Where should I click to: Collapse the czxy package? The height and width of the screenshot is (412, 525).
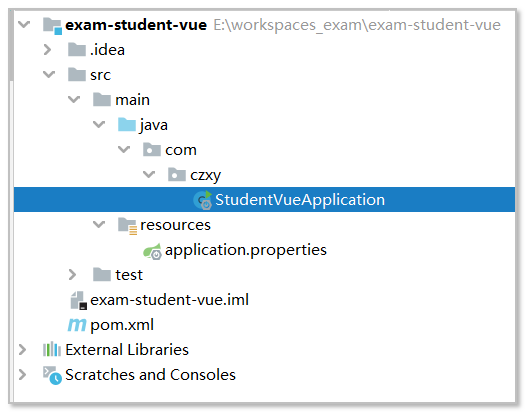tap(149, 174)
